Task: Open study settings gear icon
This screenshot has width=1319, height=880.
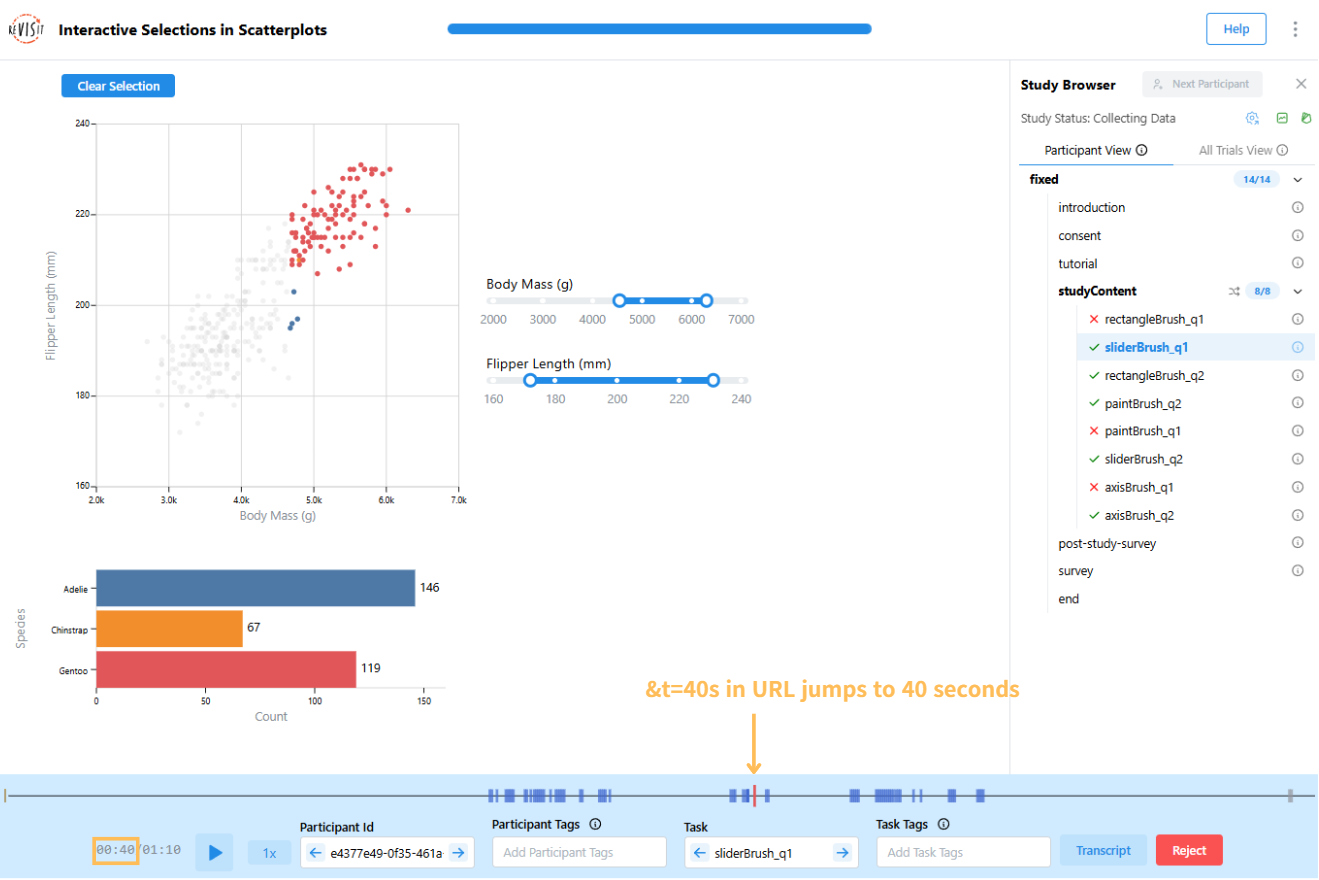Action: pyautogui.click(x=1252, y=118)
